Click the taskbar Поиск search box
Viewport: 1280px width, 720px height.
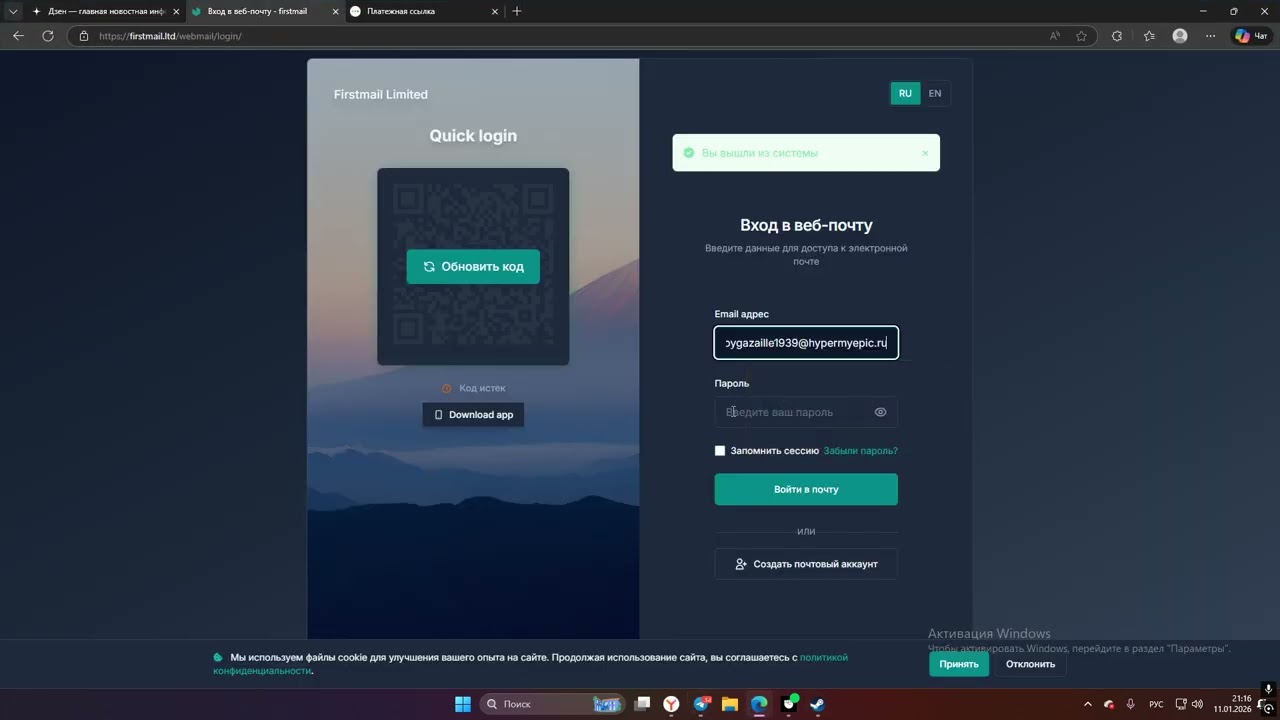[x=552, y=704]
